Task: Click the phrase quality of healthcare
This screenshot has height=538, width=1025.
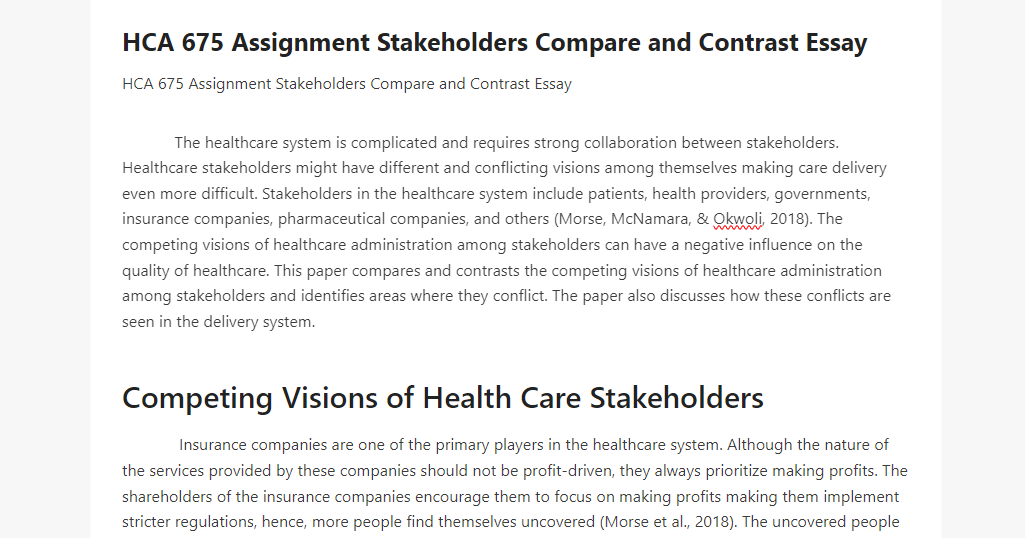Action: pyautogui.click(x=195, y=271)
